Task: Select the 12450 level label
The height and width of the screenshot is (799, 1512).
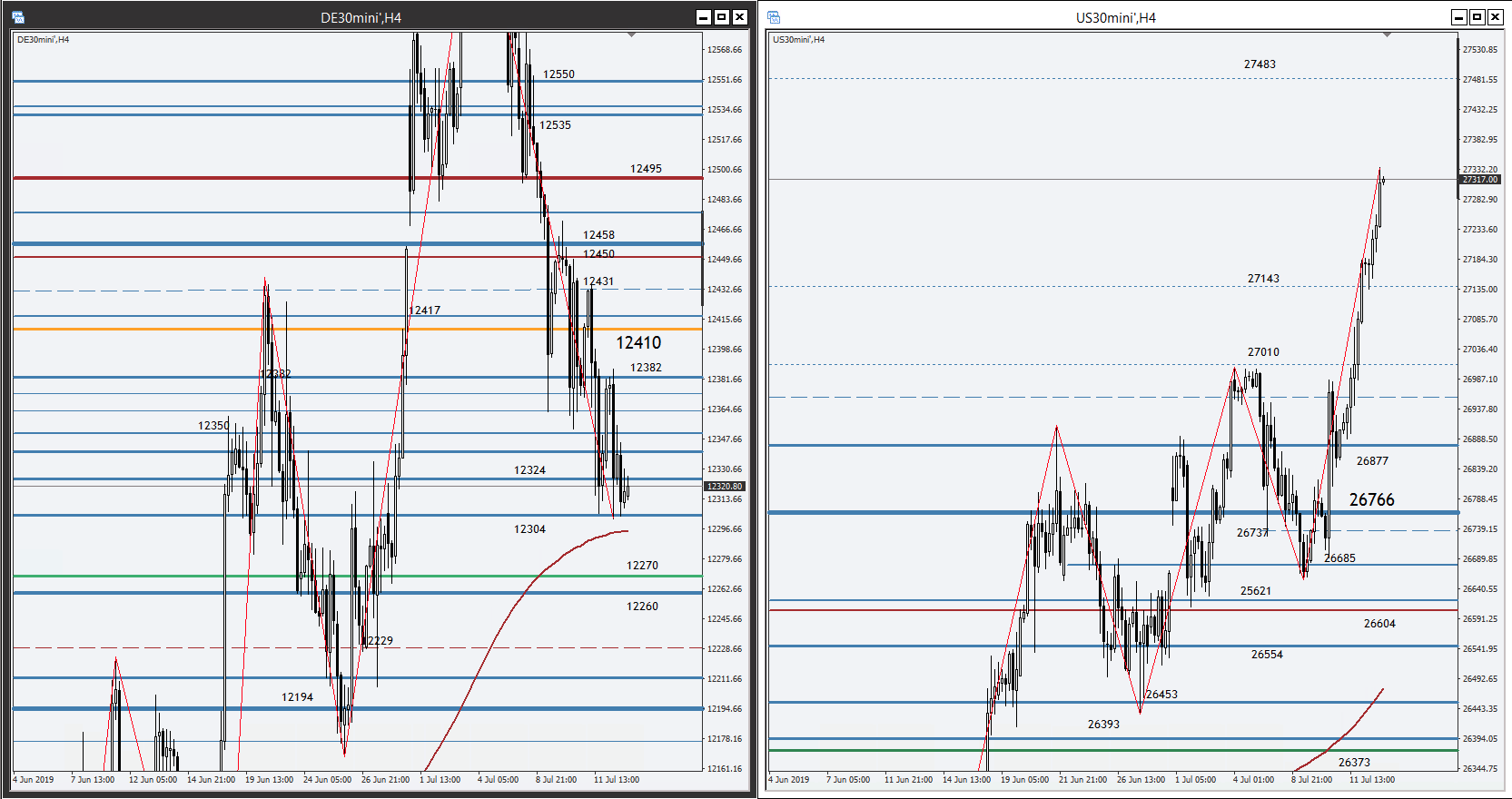Action: click(x=598, y=254)
